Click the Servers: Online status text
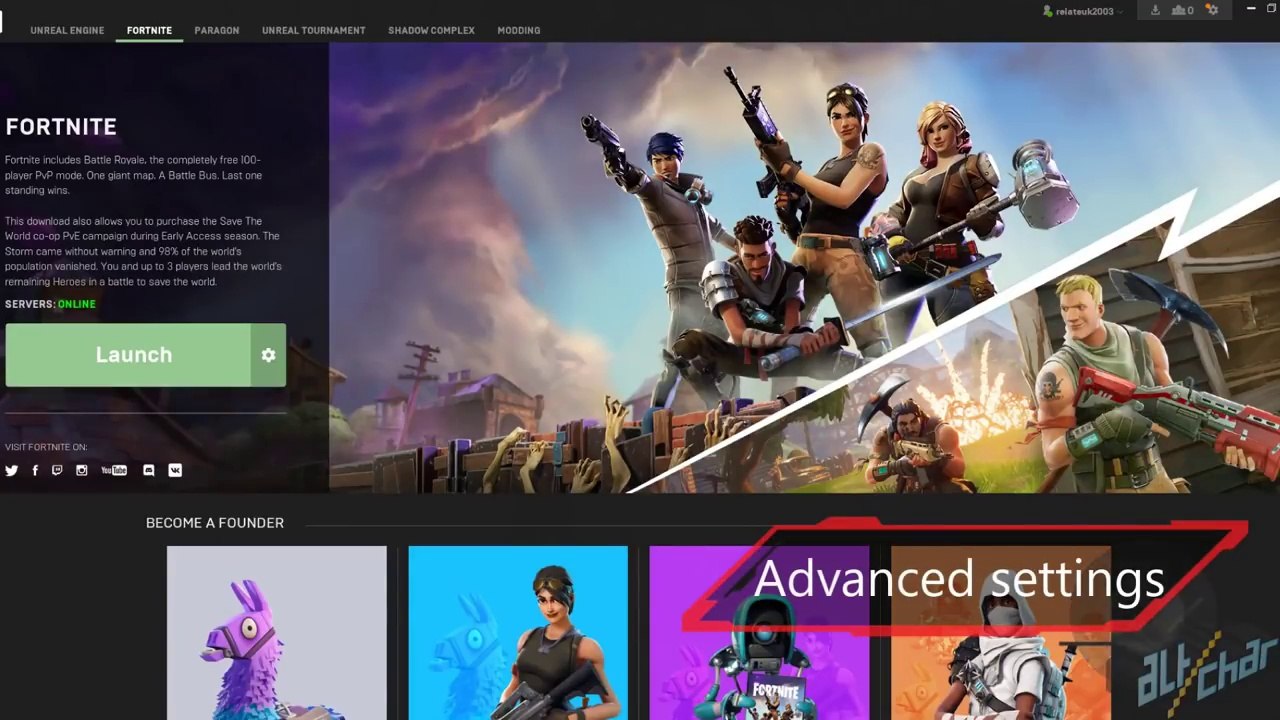The image size is (1280, 720). (50, 304)
